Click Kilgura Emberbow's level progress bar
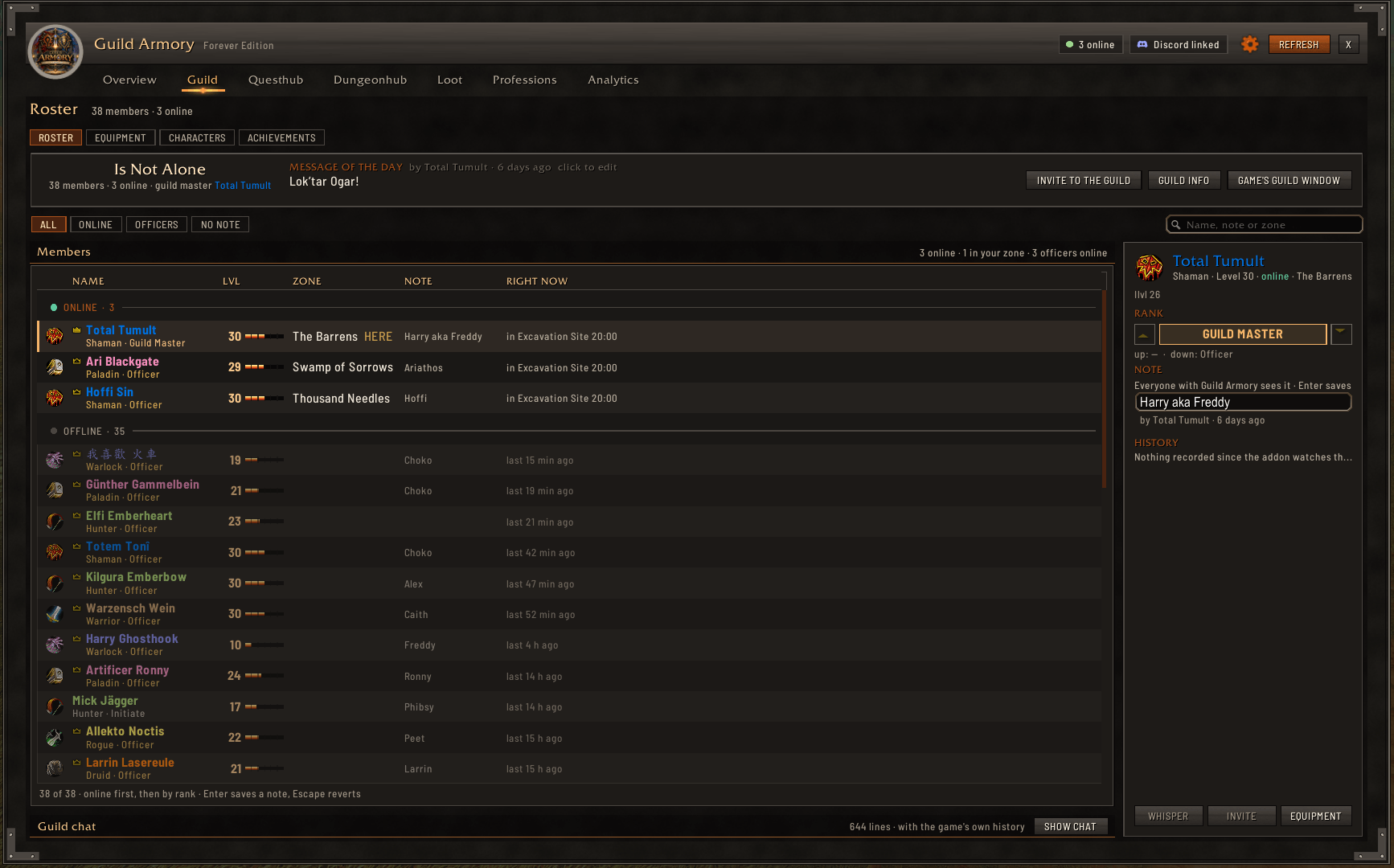This screenshot has height=868, width=1394. point(264,583)
